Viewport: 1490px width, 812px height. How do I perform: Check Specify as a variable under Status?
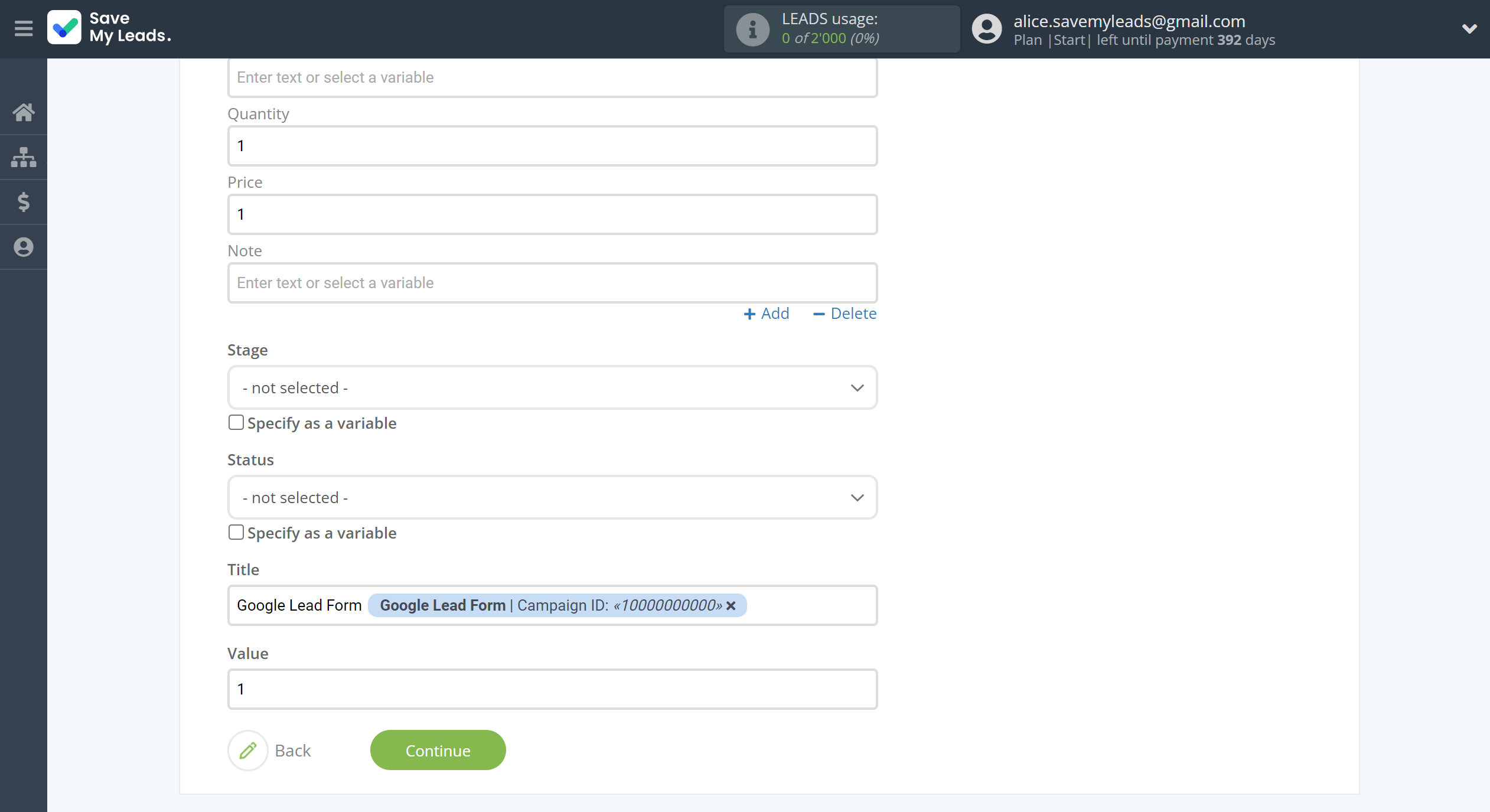point(236,533)
